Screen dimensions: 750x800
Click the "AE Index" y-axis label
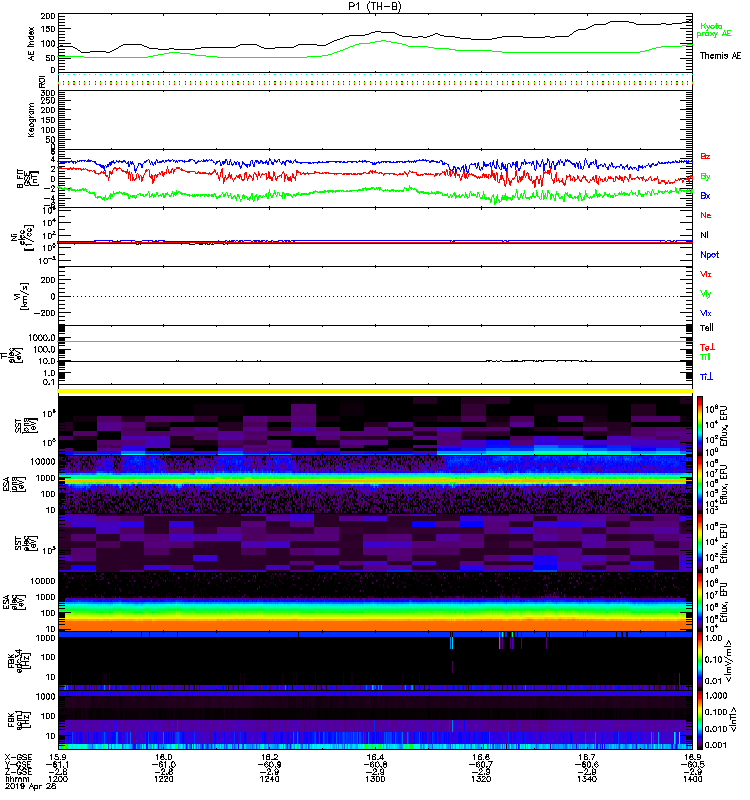pos(31,44)
